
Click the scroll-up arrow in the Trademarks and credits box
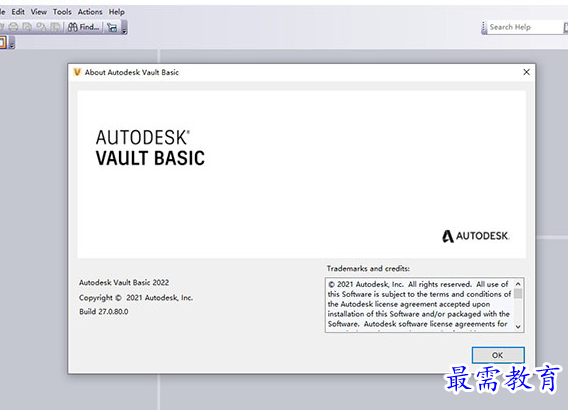[x=518, y=284]
